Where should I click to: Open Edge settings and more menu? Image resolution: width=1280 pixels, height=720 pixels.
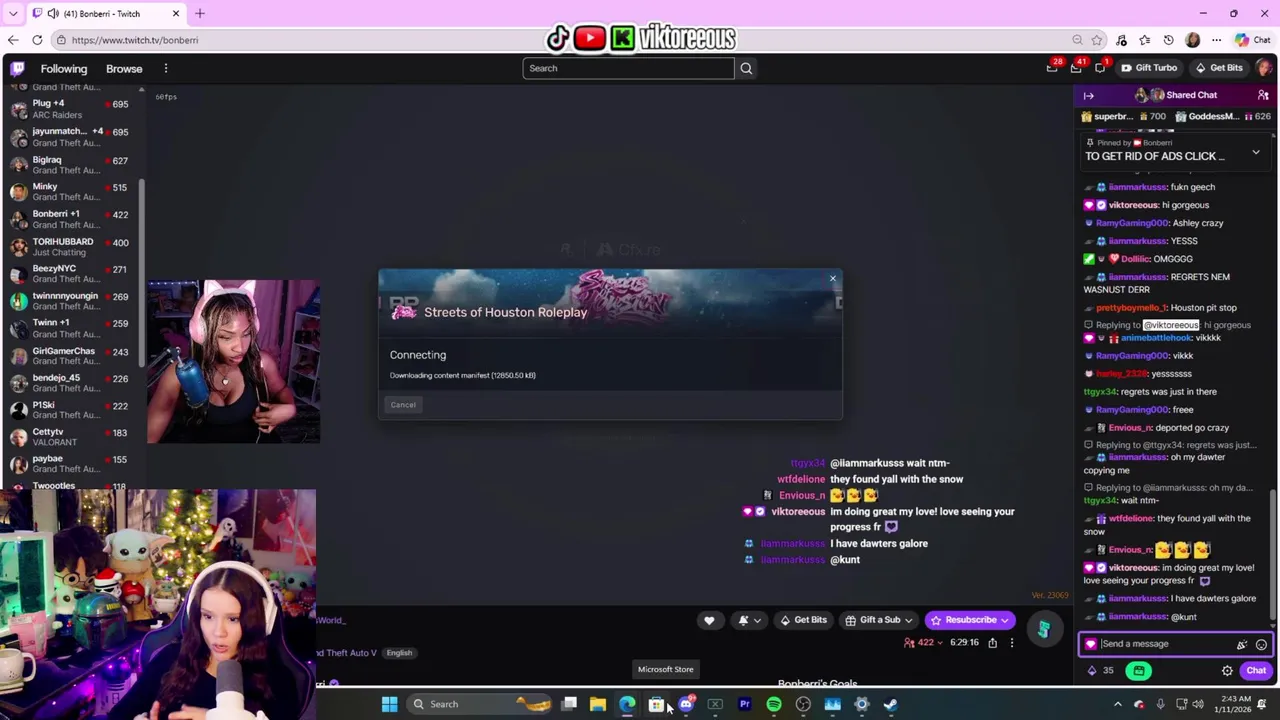coord(1216,40)
